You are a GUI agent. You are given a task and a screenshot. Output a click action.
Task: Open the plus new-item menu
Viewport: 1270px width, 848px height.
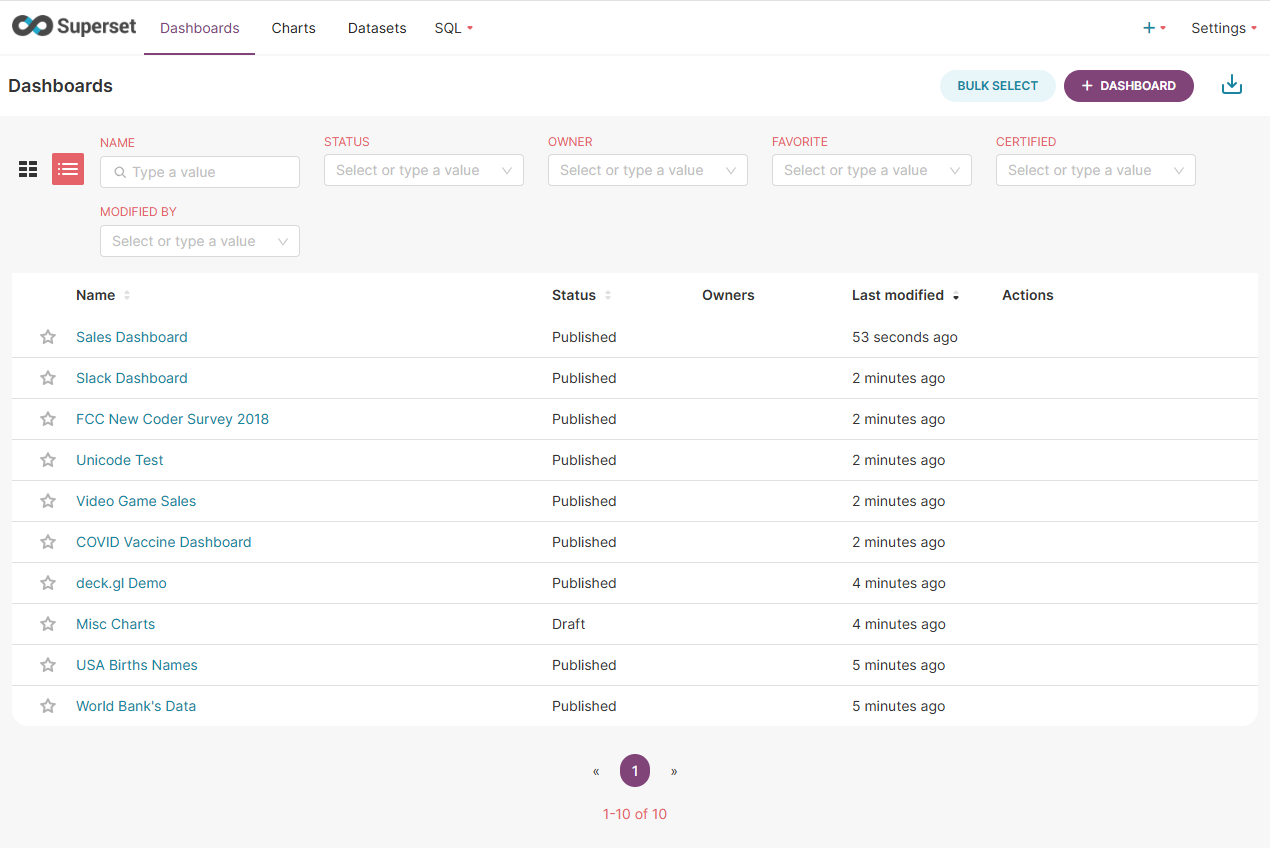click(1154, 28)
